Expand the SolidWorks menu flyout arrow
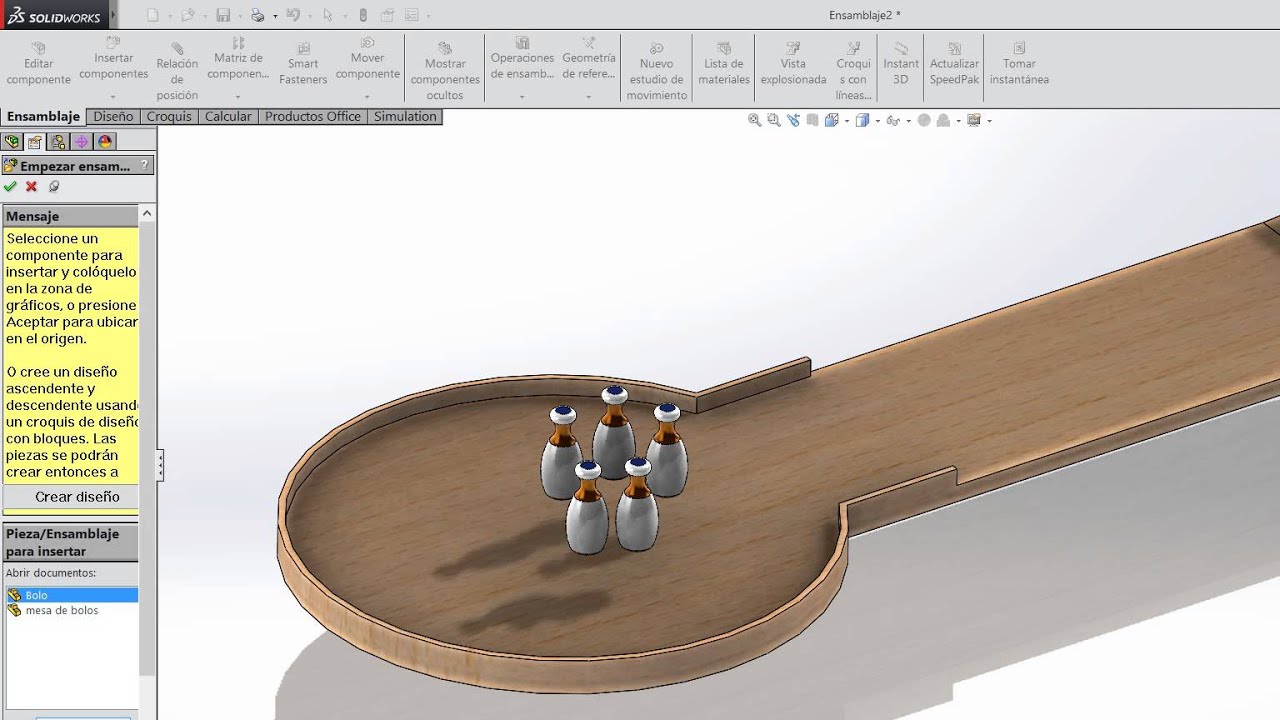1280x720 pixels. pyautogui.click(x=112, y=16)
